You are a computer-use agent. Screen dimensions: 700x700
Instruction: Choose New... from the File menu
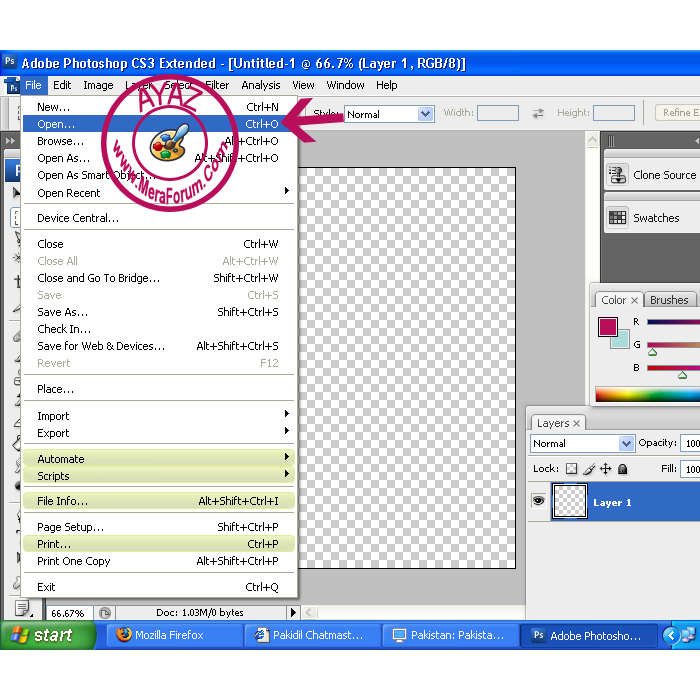(x=159, y=107)
